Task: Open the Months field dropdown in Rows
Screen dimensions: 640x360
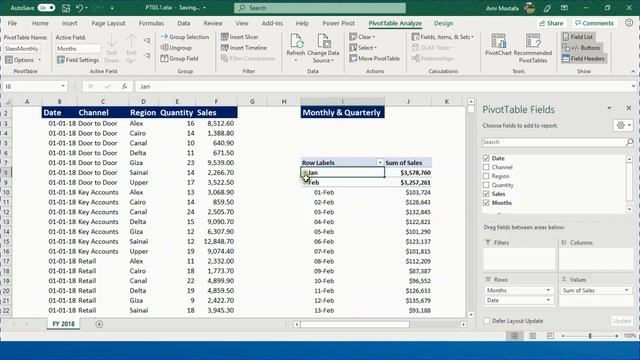Action: point(548,290)
